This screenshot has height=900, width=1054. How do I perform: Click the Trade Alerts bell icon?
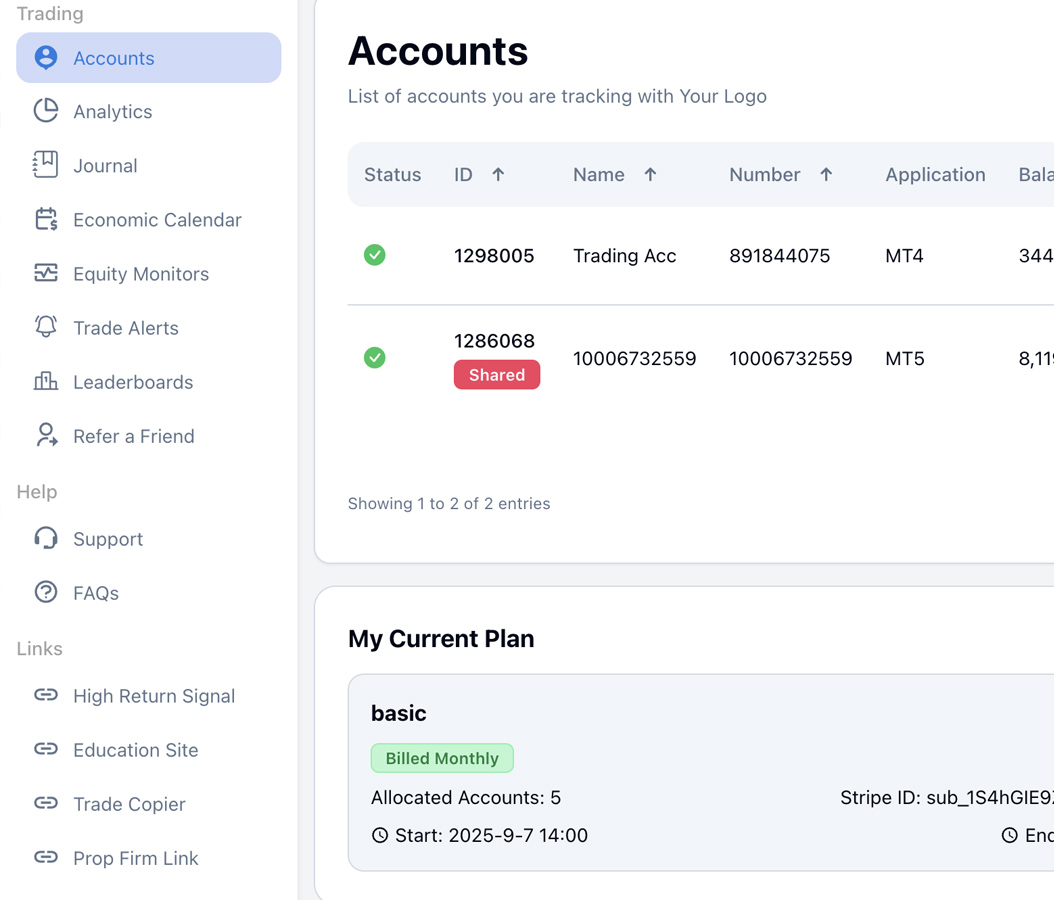(x=46, y=327)
